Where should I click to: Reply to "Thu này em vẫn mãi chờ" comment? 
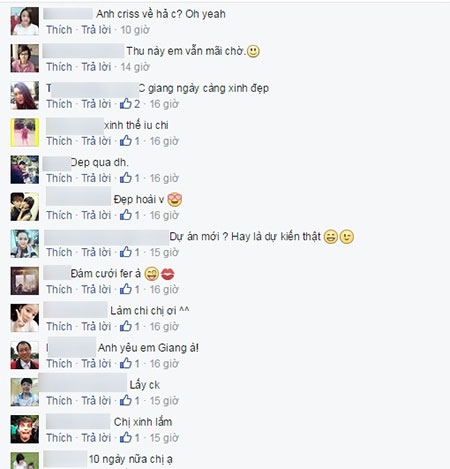click(96, 67)
